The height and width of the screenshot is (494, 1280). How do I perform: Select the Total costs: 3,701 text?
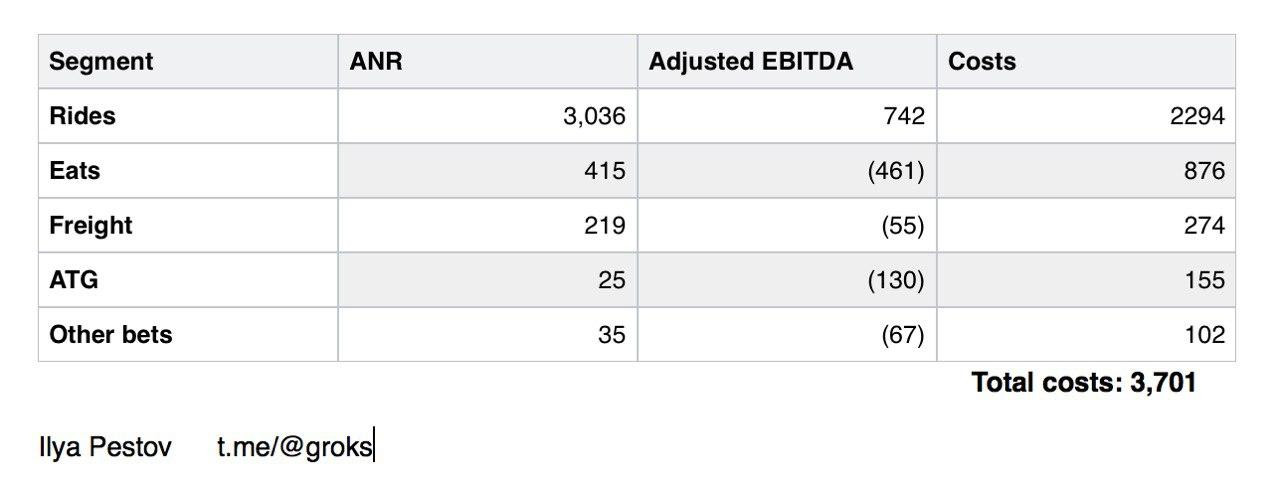tap(1083, 382)
